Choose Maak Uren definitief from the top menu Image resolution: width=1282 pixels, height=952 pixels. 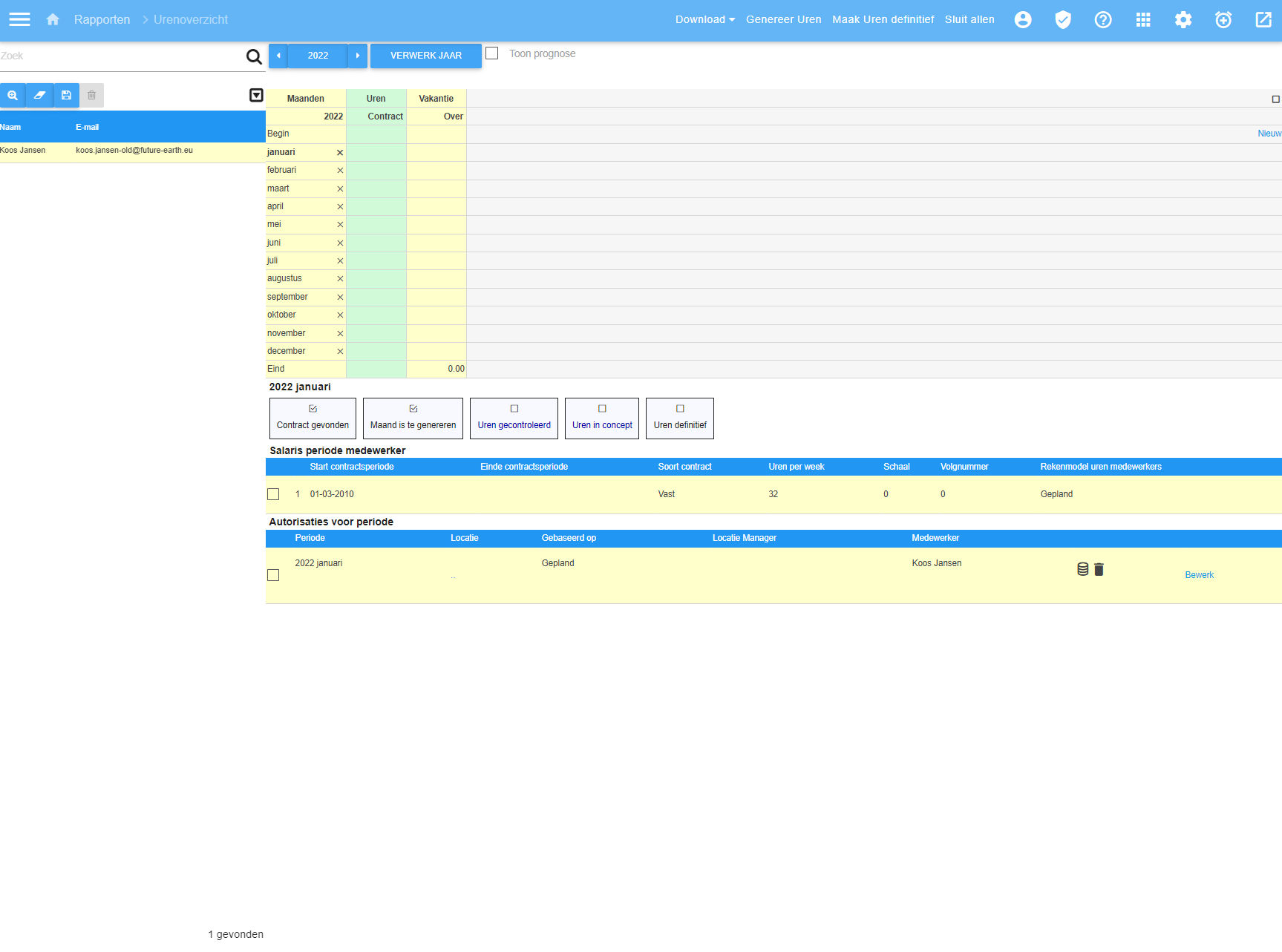pos(883,19)
